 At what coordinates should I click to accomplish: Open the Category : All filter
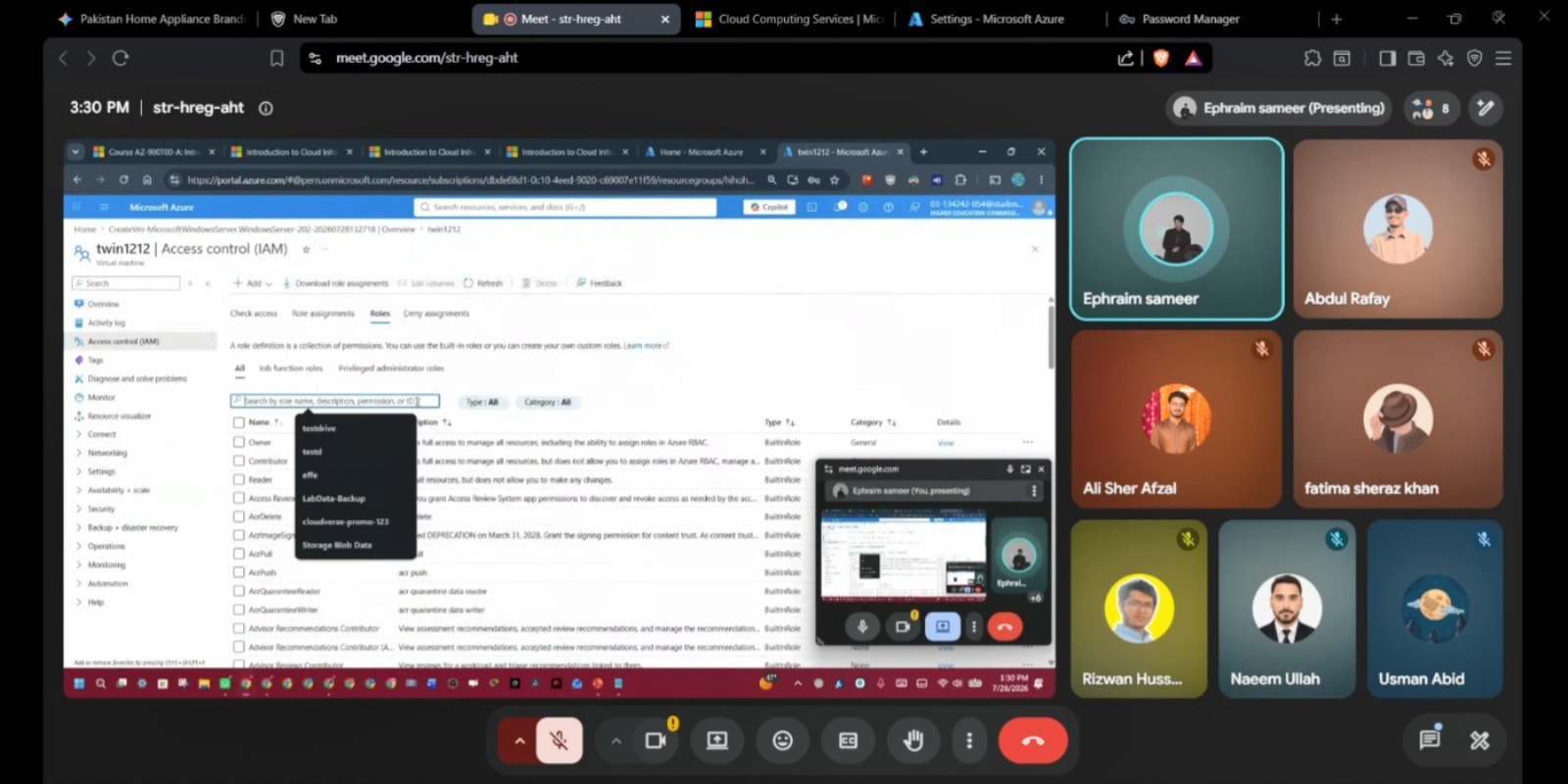[x=547, y=402]
